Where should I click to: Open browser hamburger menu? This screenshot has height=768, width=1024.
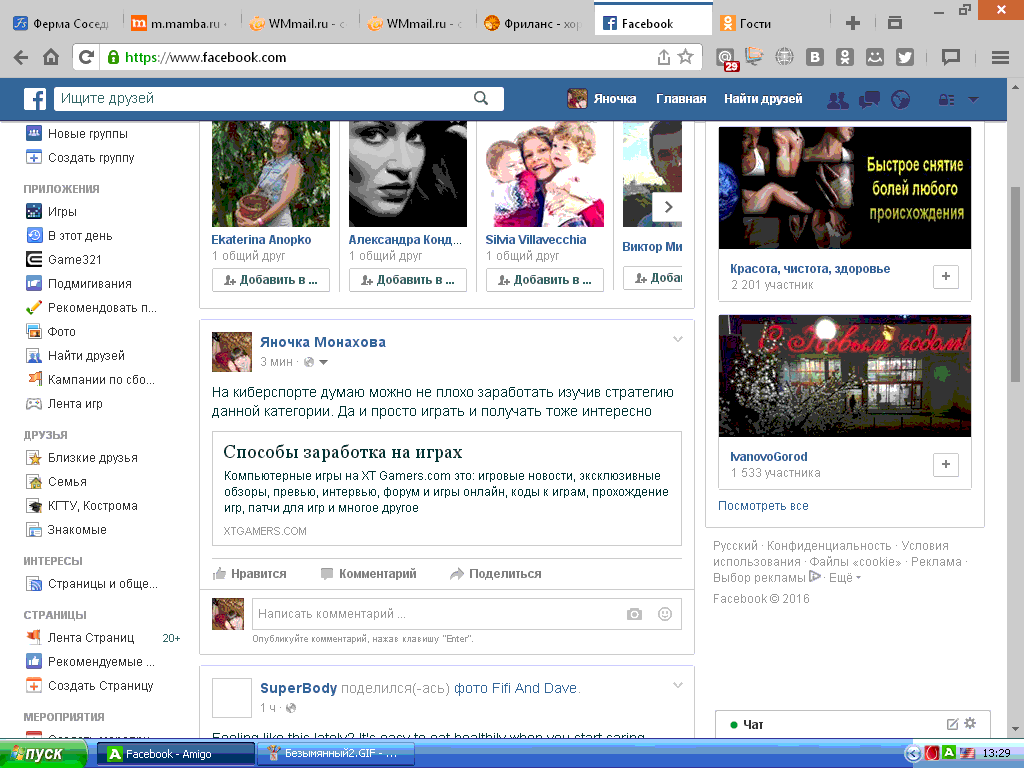point(1000,57)
